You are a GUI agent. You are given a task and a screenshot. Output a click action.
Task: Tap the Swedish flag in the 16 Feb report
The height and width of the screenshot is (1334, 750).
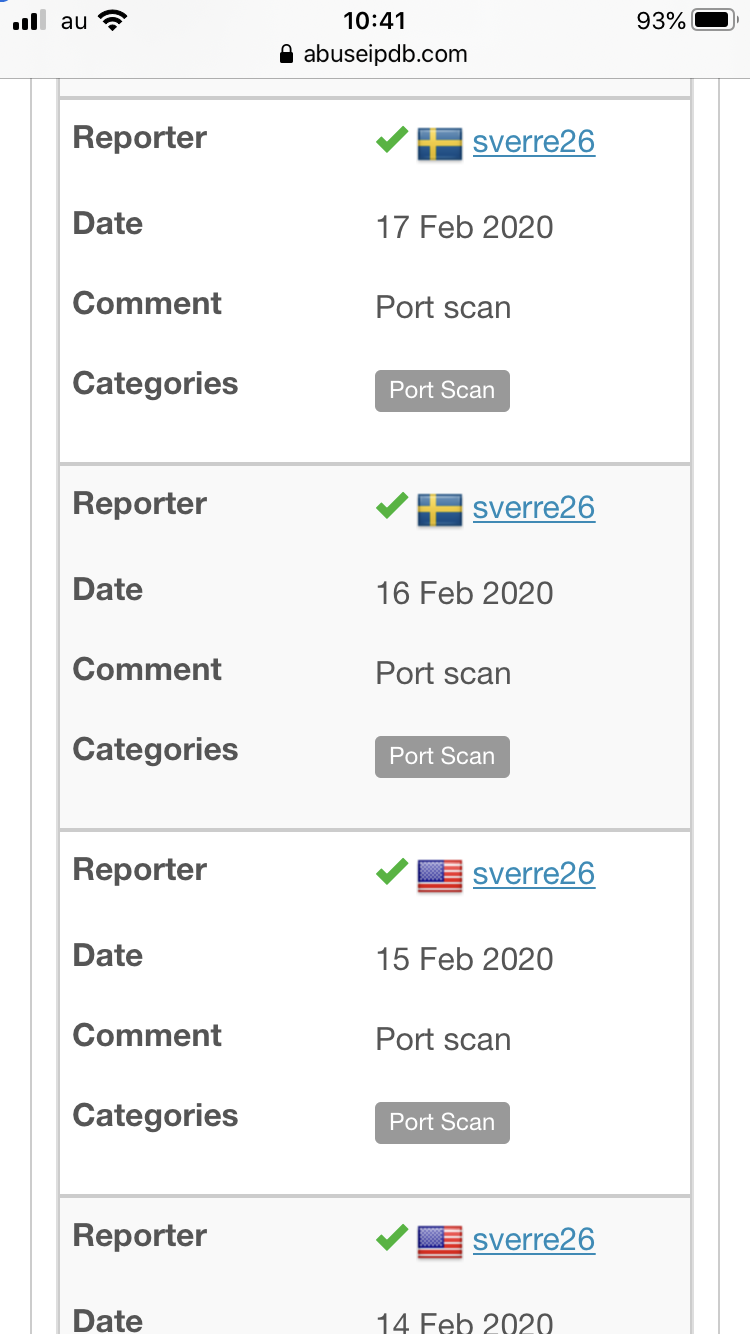pos(439,510)
